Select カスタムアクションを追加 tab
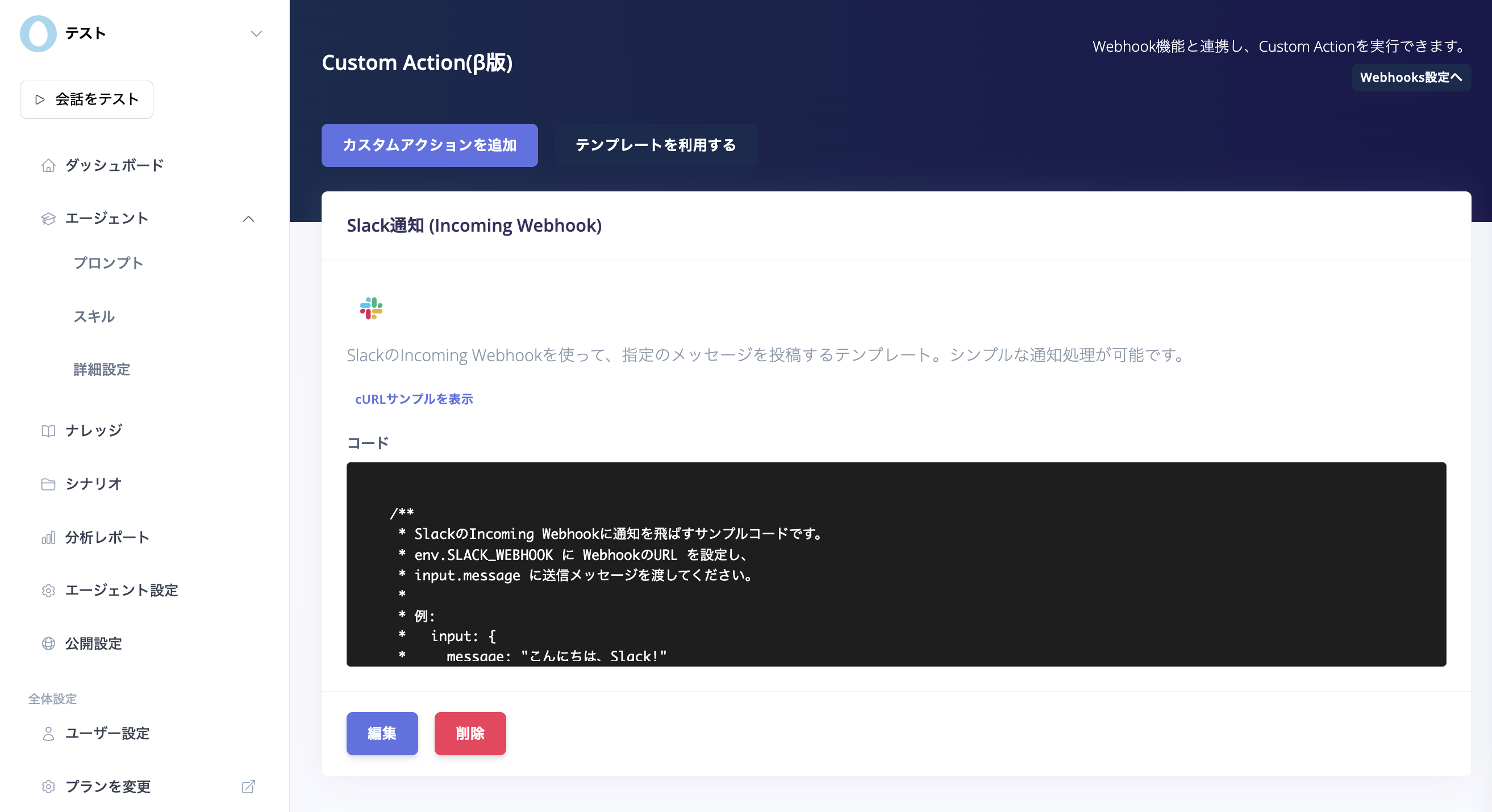 pyautogui.click(x=429, y=145)
